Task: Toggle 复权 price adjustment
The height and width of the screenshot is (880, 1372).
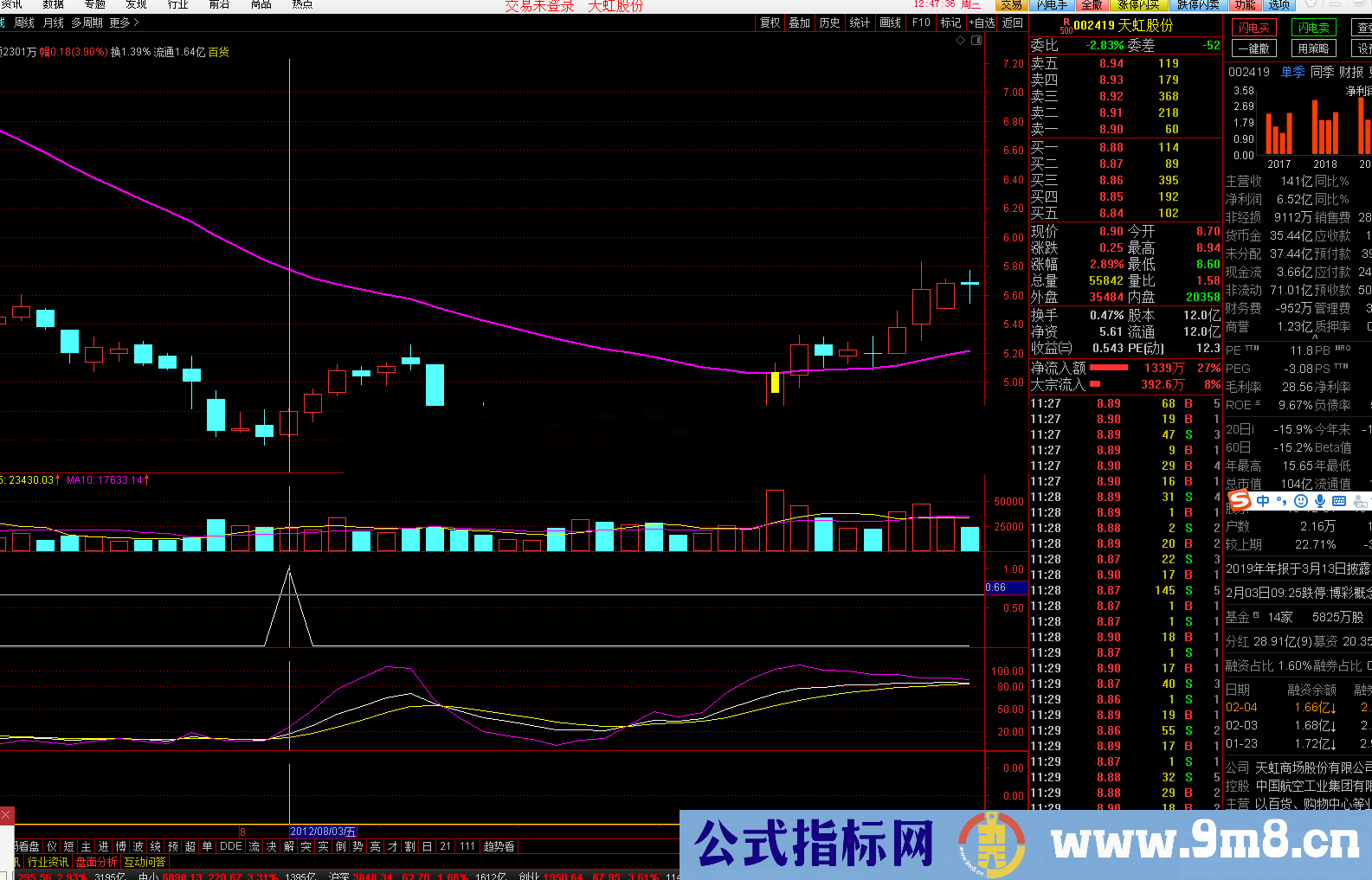Action: [x=770, y=23]
